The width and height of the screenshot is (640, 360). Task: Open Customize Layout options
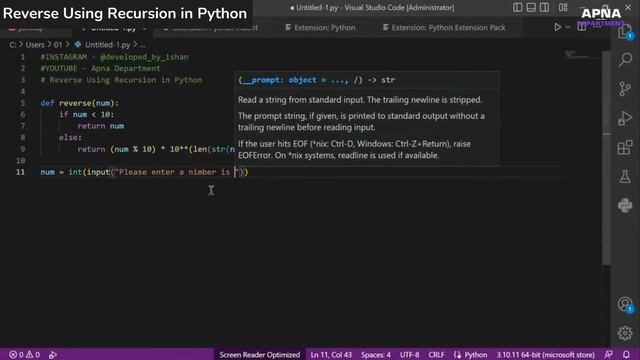pos(563,7)
